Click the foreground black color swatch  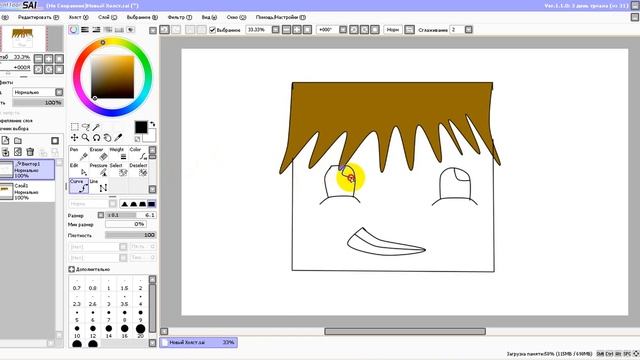click(x=141, y=127)
